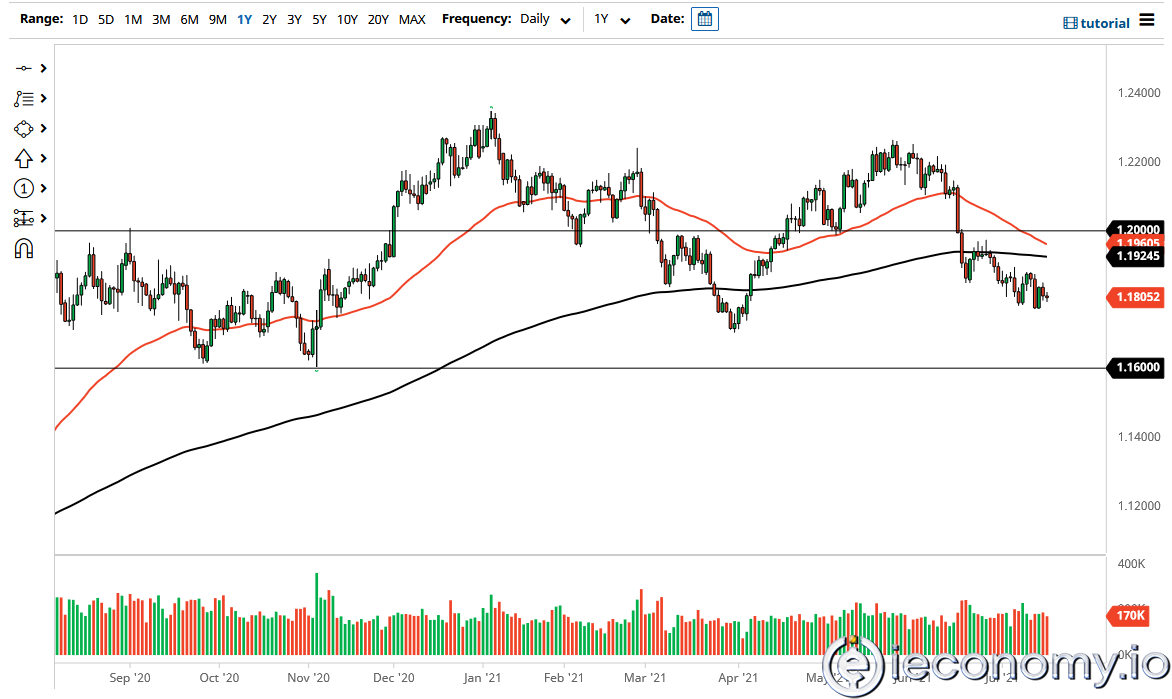This screenshot has width=1172, height=699.
Task: Open the date calendar picker
Action: tap(705, 19)
